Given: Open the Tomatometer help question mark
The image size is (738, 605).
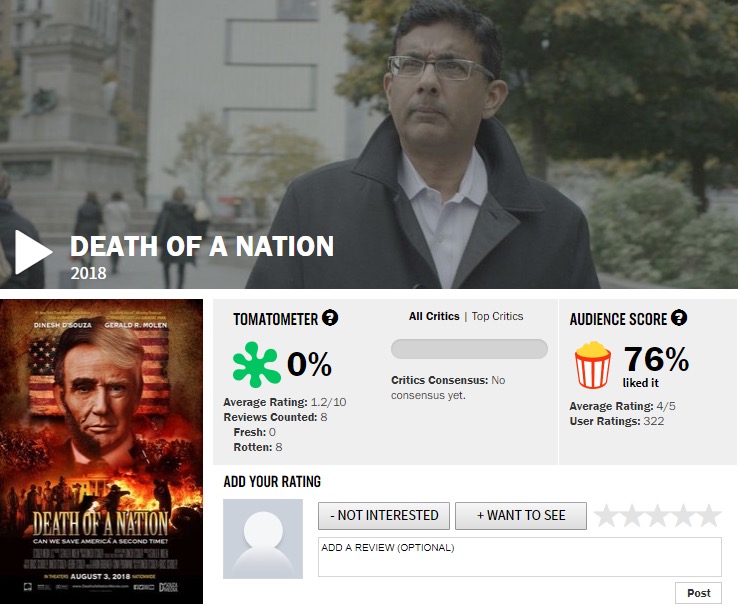Looking at the screenshot, I should [x=330, y=318].
